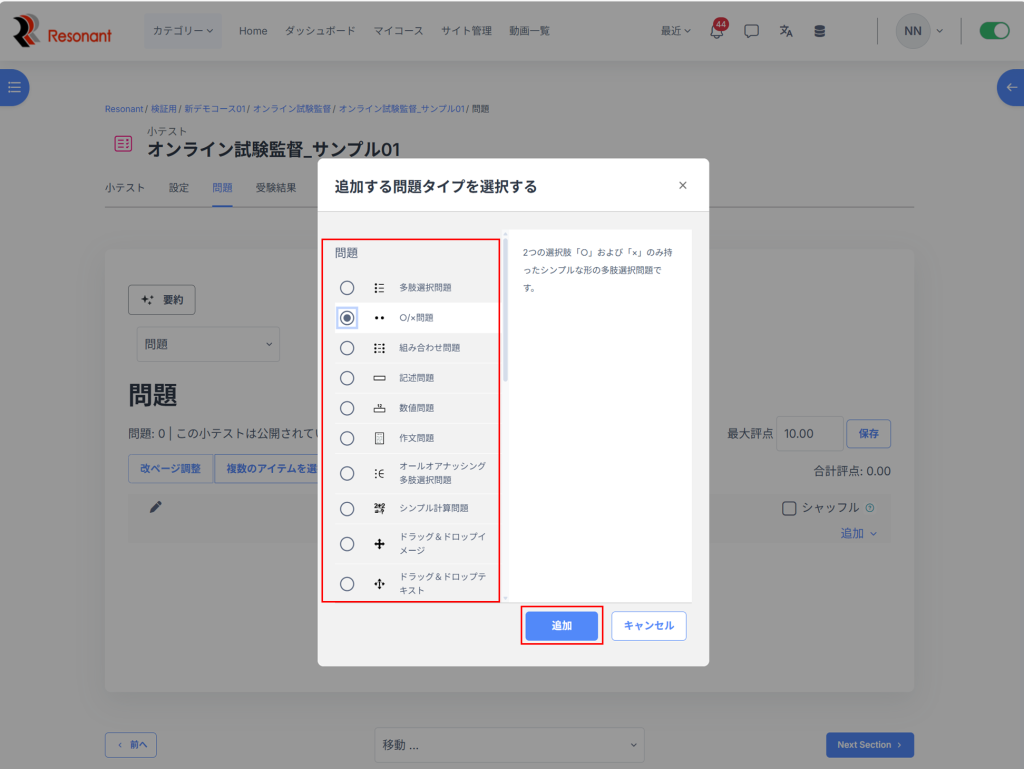Toggle the green switch in the header
Screen dimensions: 1024x769
pos(994,31)
